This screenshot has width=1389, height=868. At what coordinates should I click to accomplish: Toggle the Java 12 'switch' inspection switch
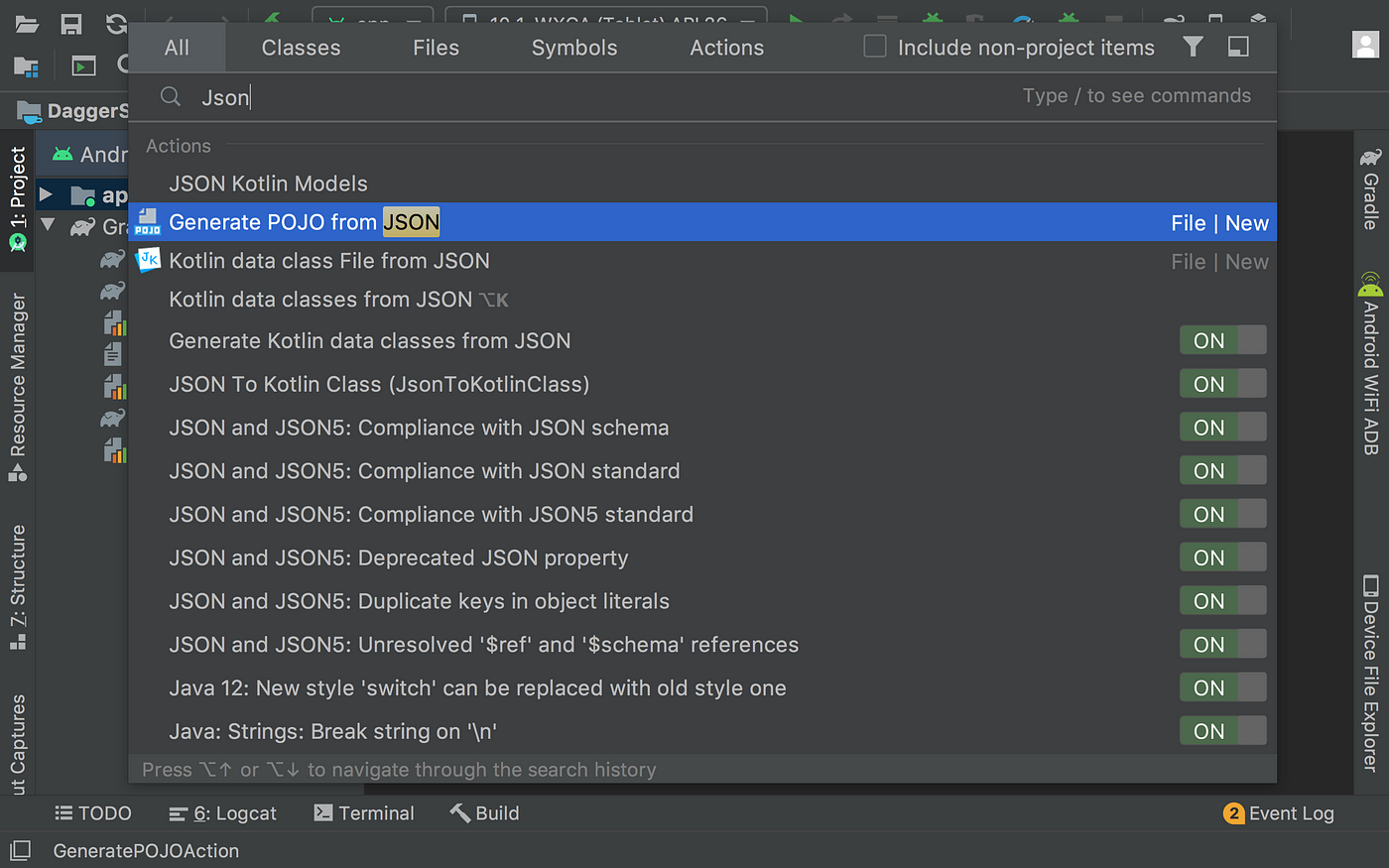click(x=1222, y=687)
